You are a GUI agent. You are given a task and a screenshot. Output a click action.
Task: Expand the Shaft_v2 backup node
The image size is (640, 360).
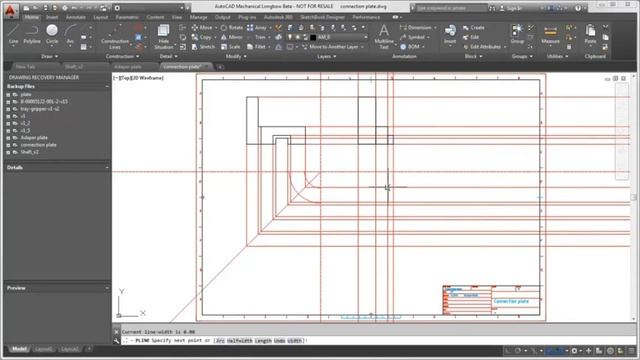[8, 152]
